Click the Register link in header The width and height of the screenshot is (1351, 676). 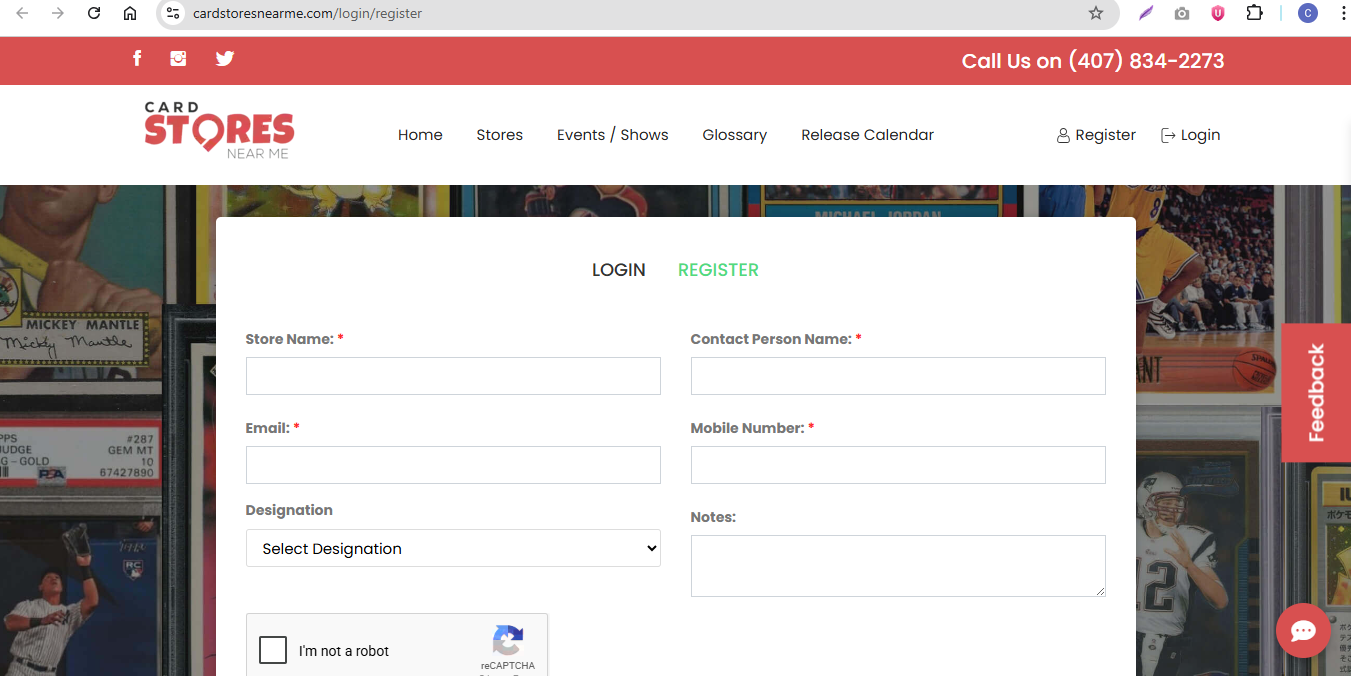click(1096, 135)
